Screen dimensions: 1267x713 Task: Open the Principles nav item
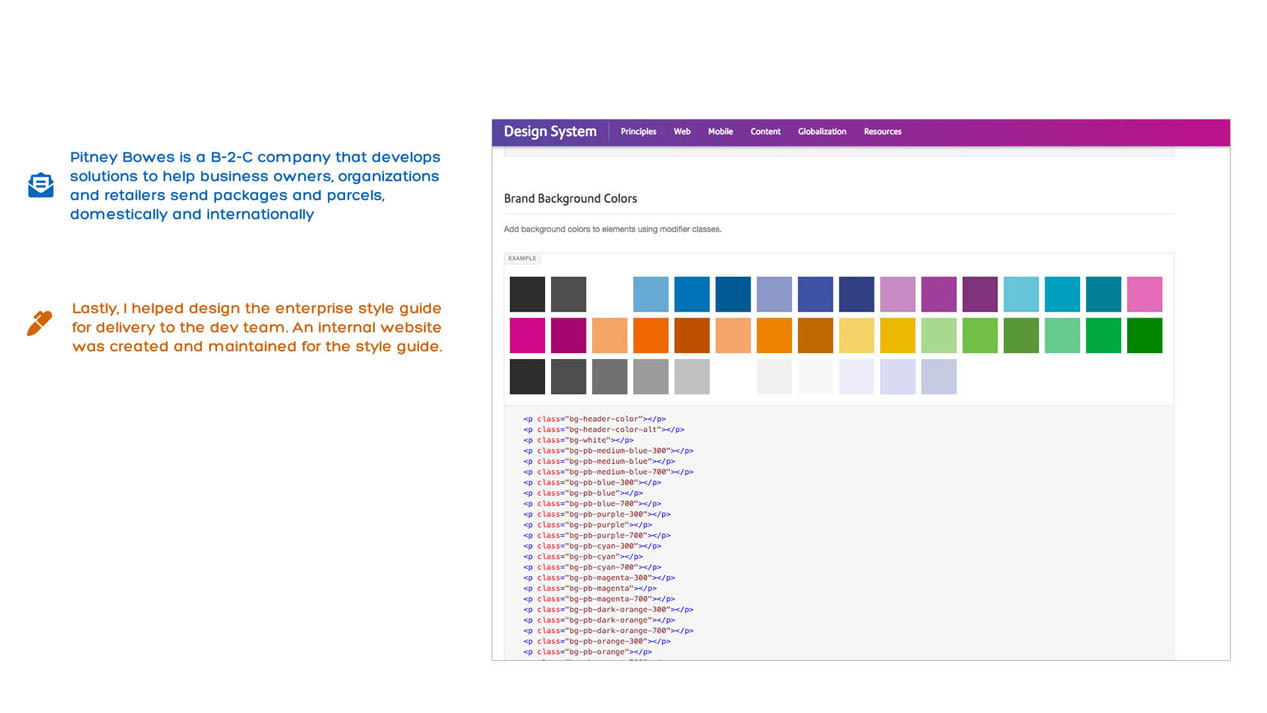638,132
